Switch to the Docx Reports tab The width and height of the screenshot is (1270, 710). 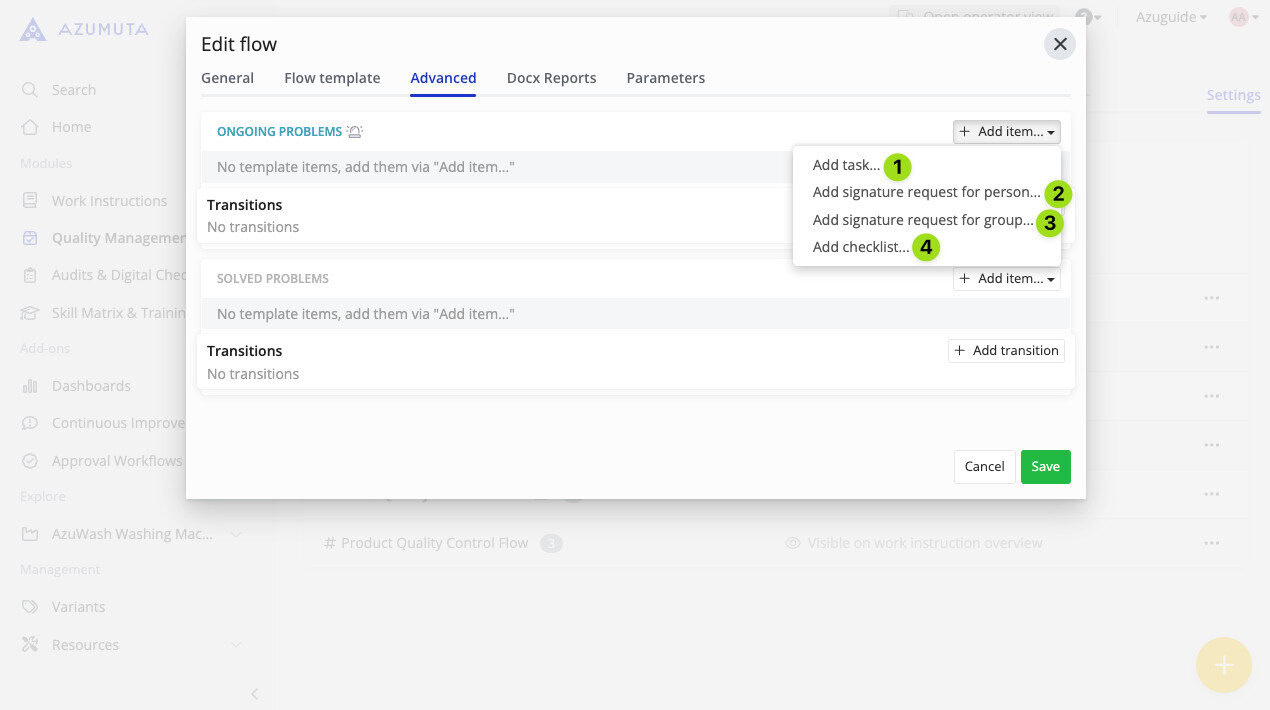pos(551,78)
